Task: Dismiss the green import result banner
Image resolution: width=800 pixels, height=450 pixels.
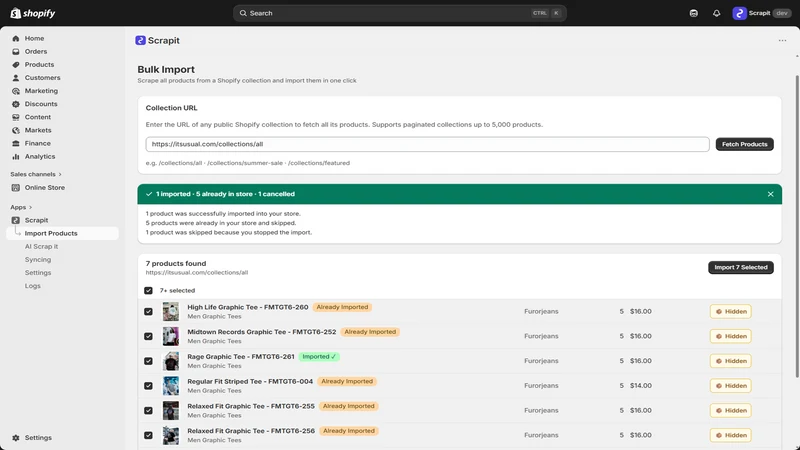Action: [770, 194]
